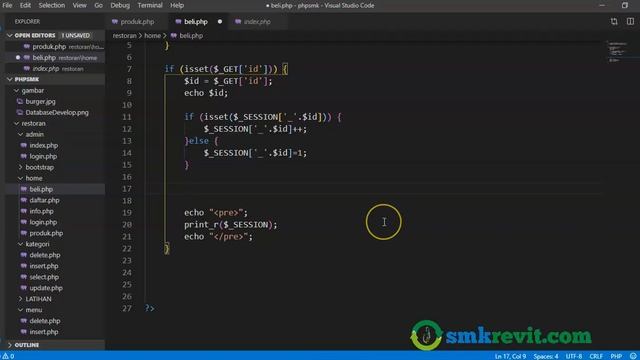
Task: Open index.php under admin folder
Action: [43, 145]
